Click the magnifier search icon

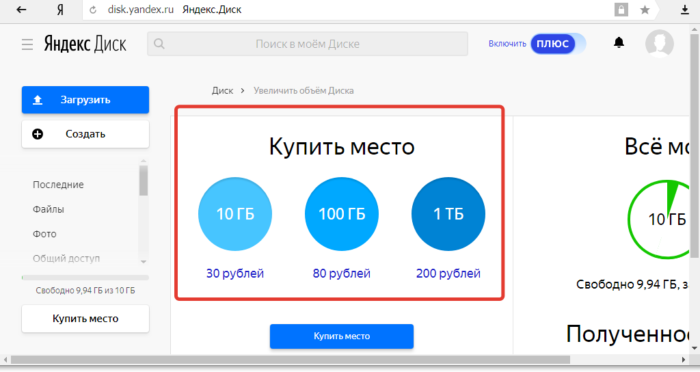159,44
